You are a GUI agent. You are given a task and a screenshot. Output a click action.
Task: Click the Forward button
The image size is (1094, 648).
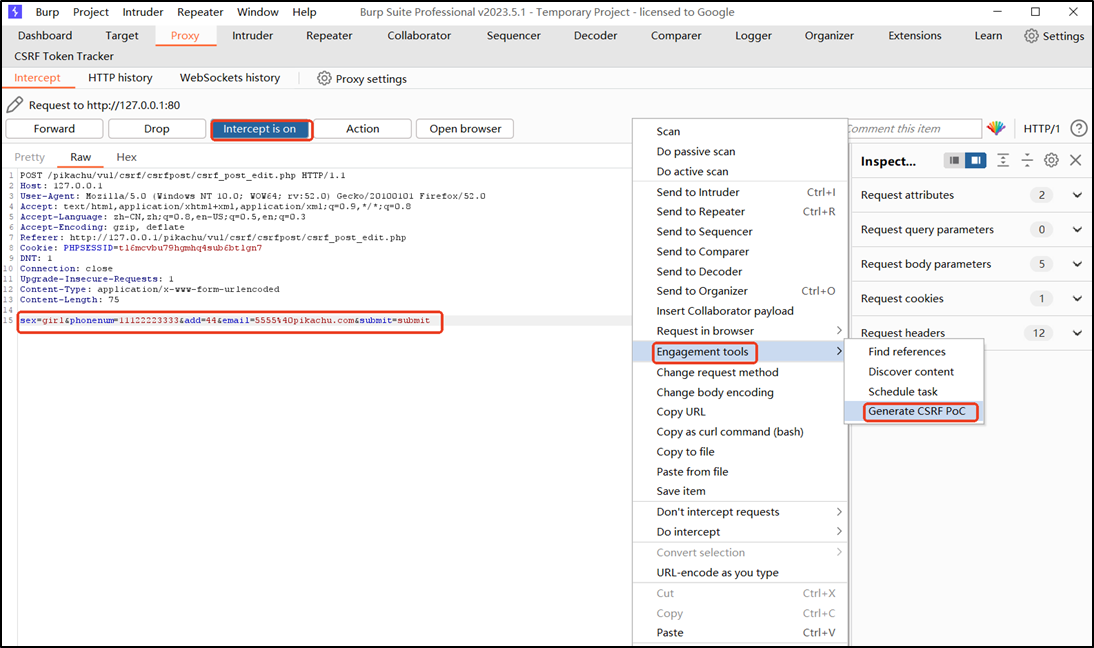[x=54, y=129]
